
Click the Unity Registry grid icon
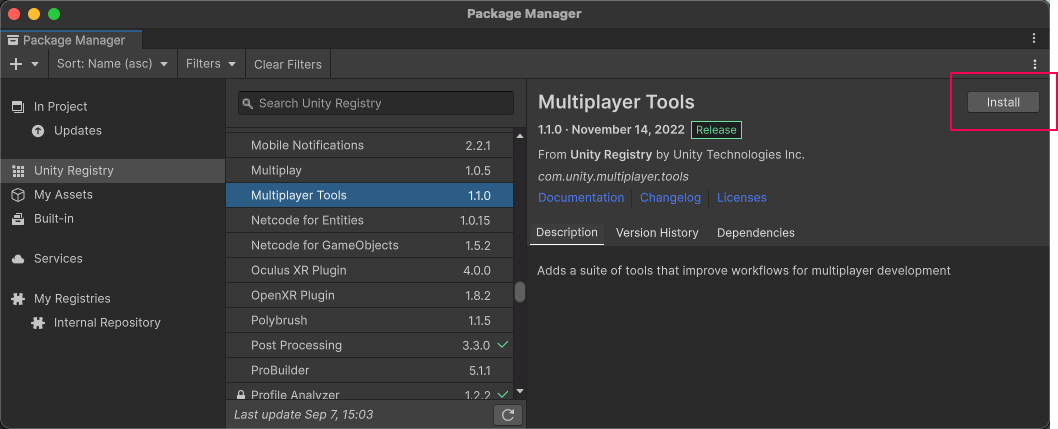click(x=17, y=171)
